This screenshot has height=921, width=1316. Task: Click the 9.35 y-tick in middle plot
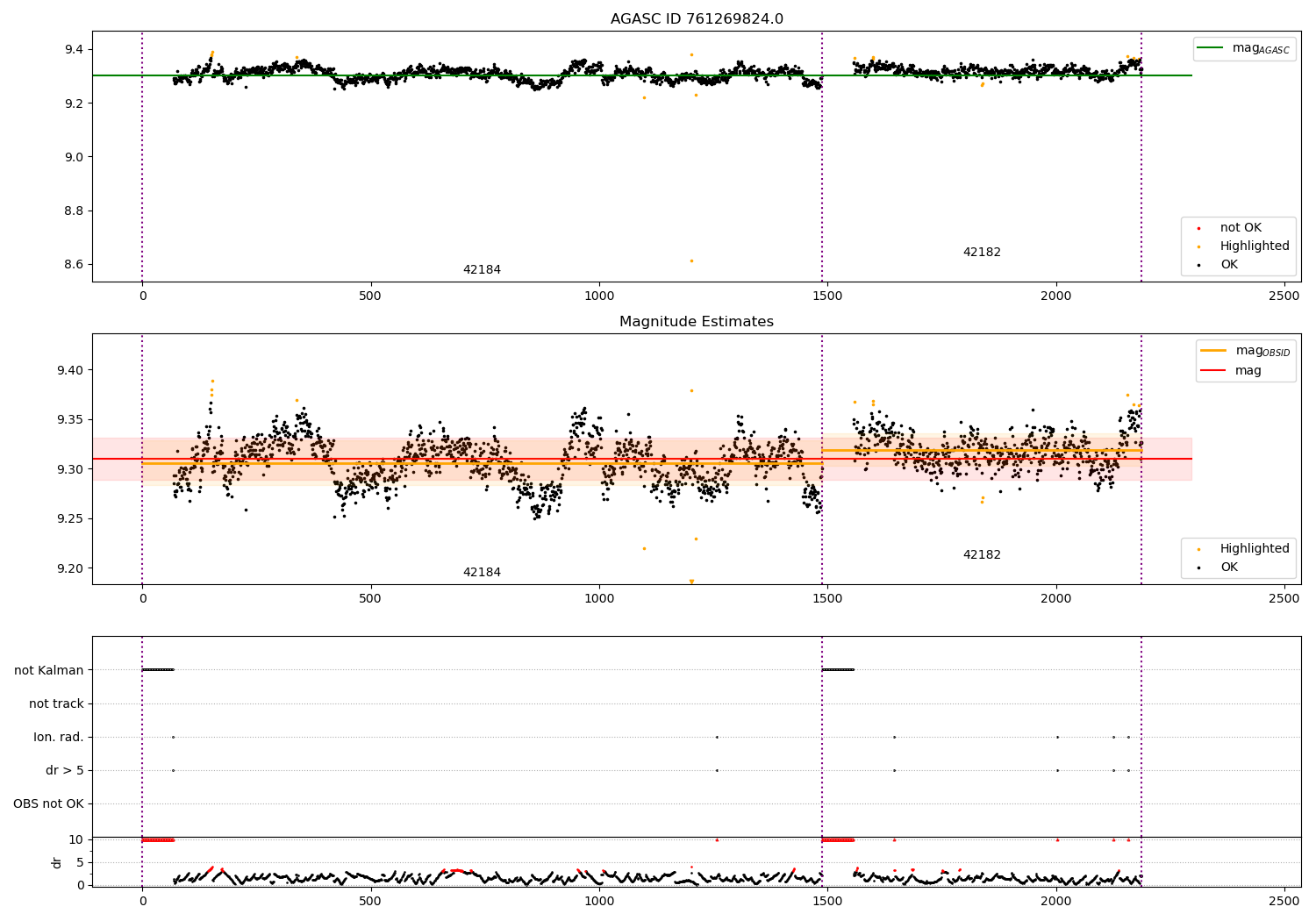tap(70, 420)
